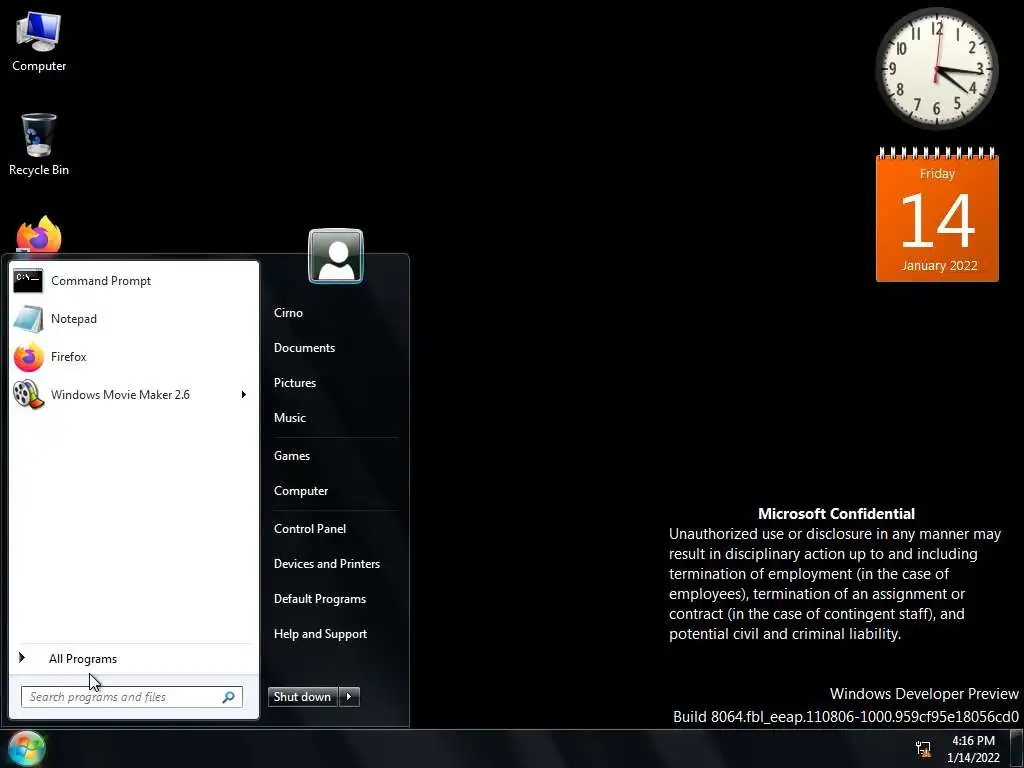
Task: Open the Shut down options arrow
Action: pos(349,697)
